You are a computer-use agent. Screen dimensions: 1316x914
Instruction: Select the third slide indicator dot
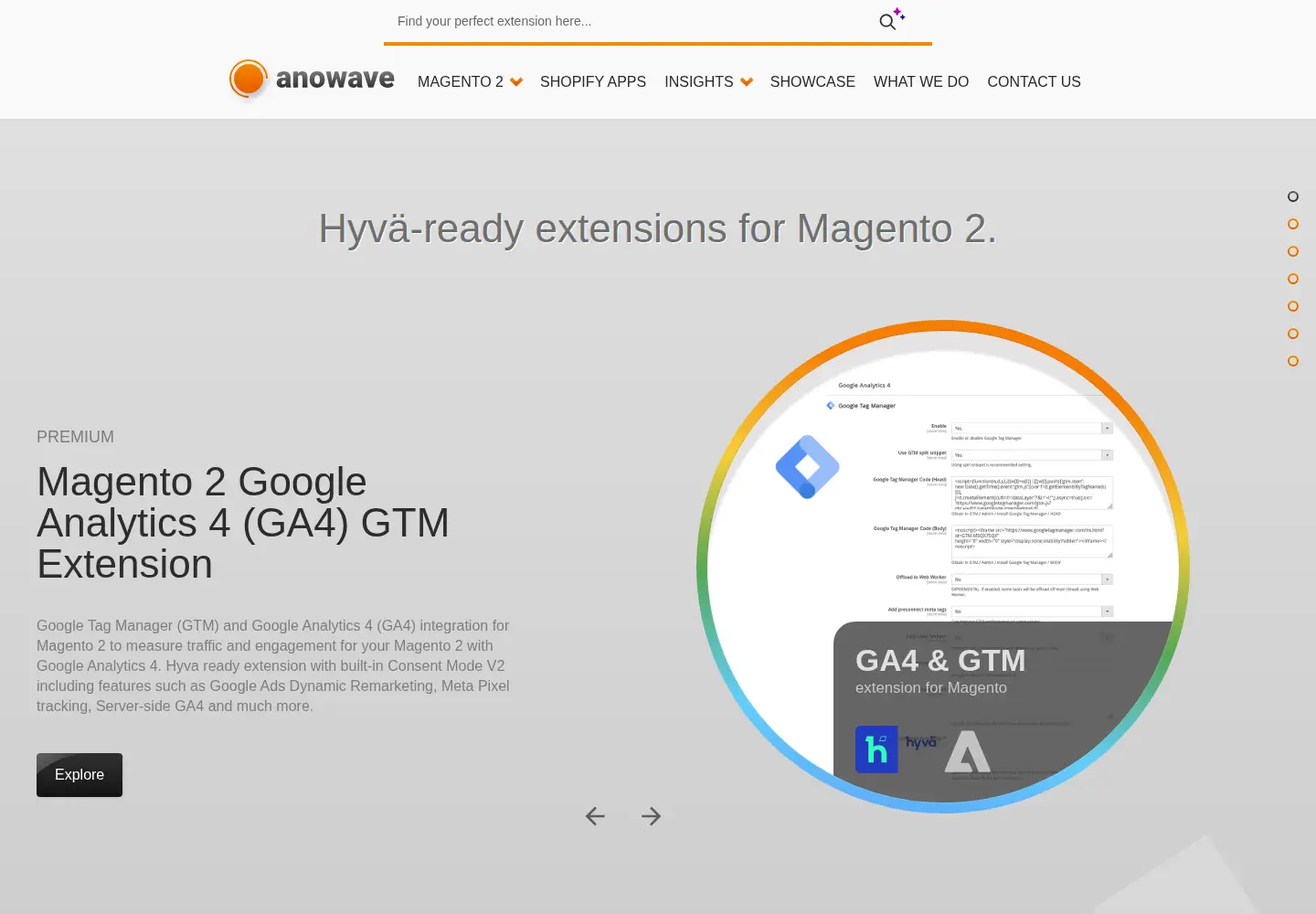point(1293,251)
